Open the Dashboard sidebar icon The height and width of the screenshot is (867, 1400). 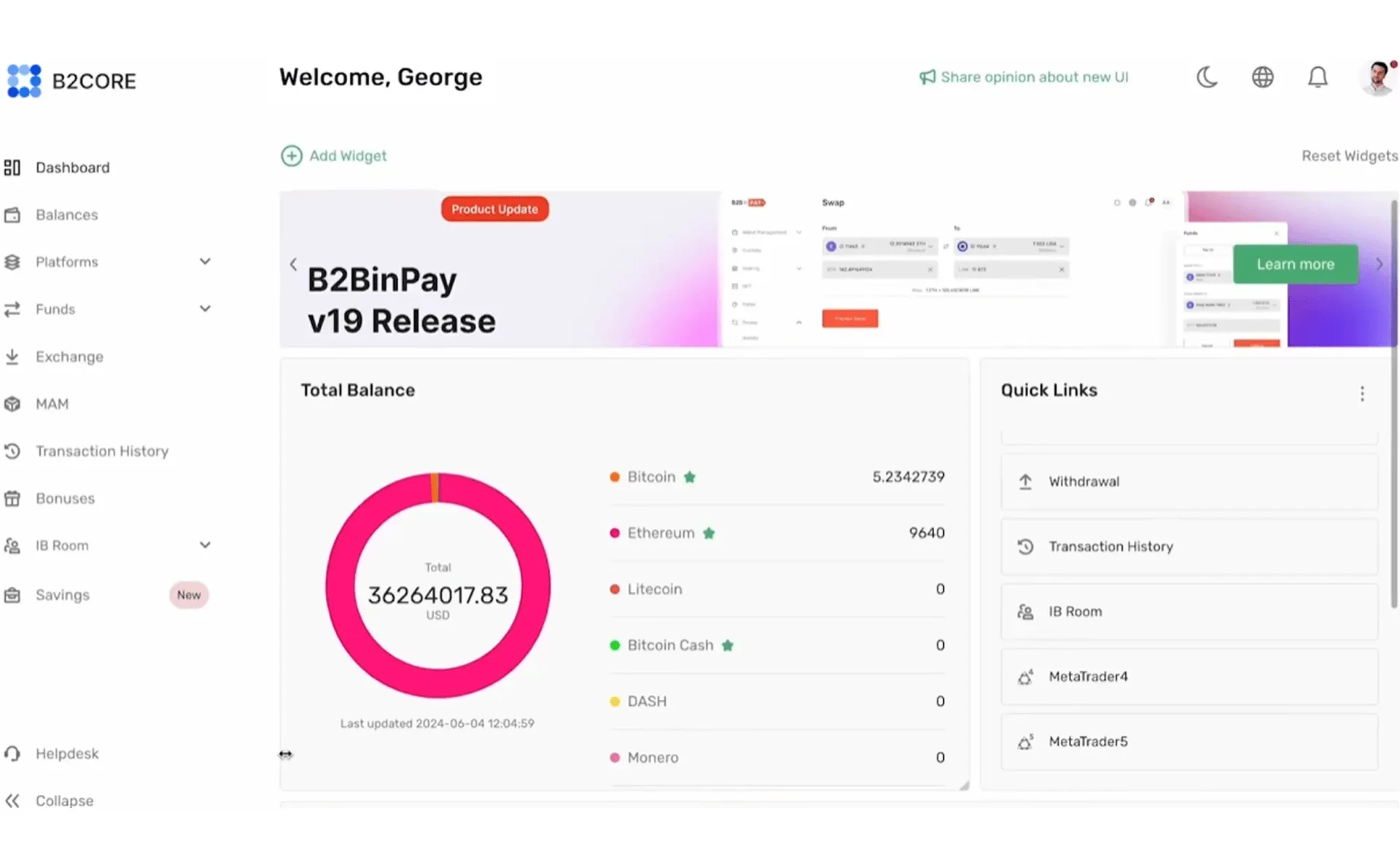pos(12,167)
